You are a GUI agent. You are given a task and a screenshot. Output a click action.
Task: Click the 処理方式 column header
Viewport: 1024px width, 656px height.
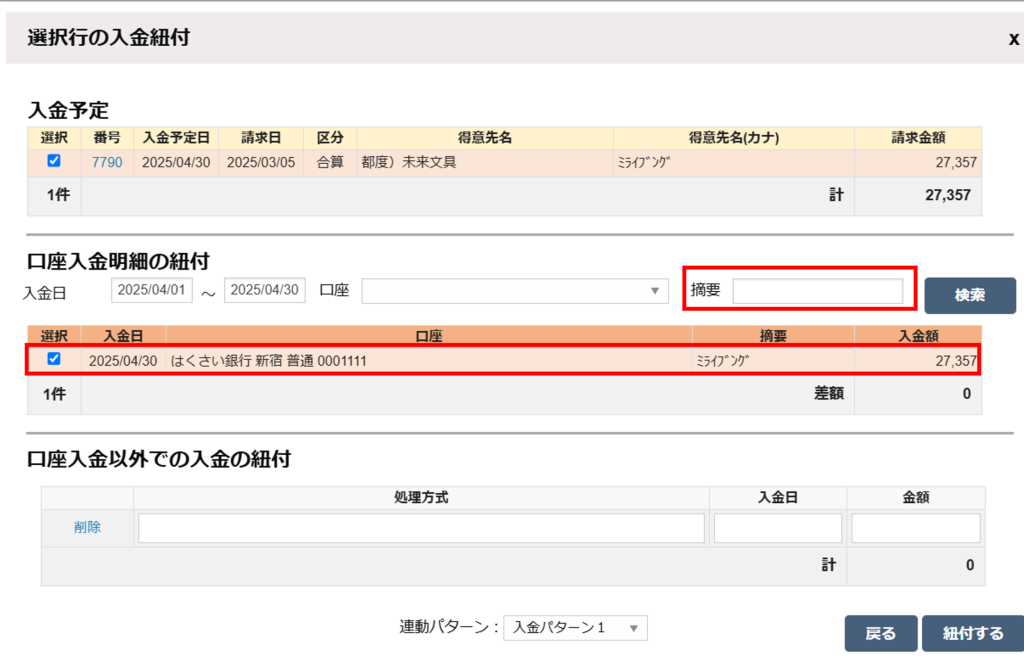421,498
